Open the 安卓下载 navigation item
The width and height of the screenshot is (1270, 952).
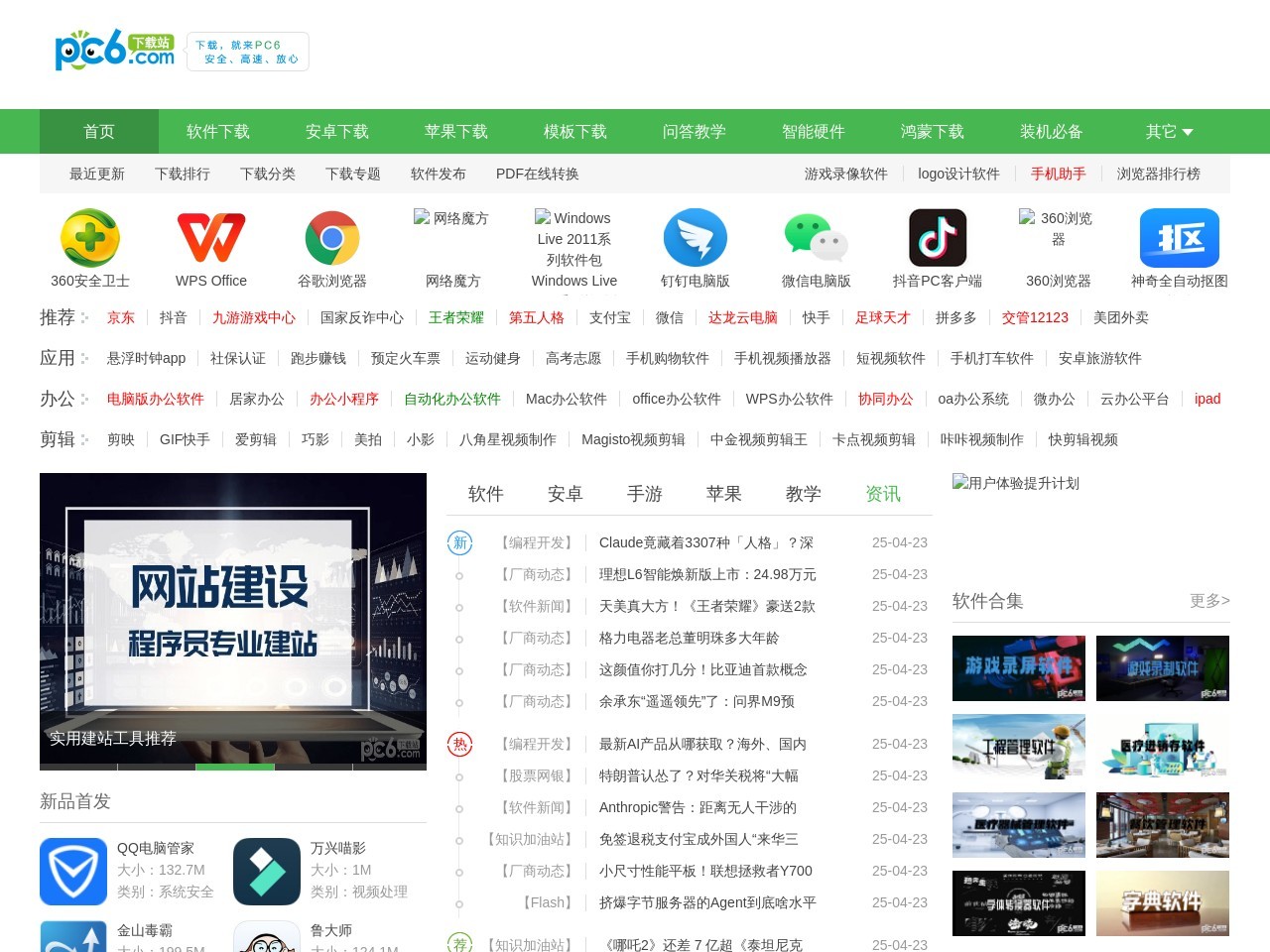pos(337,132)
